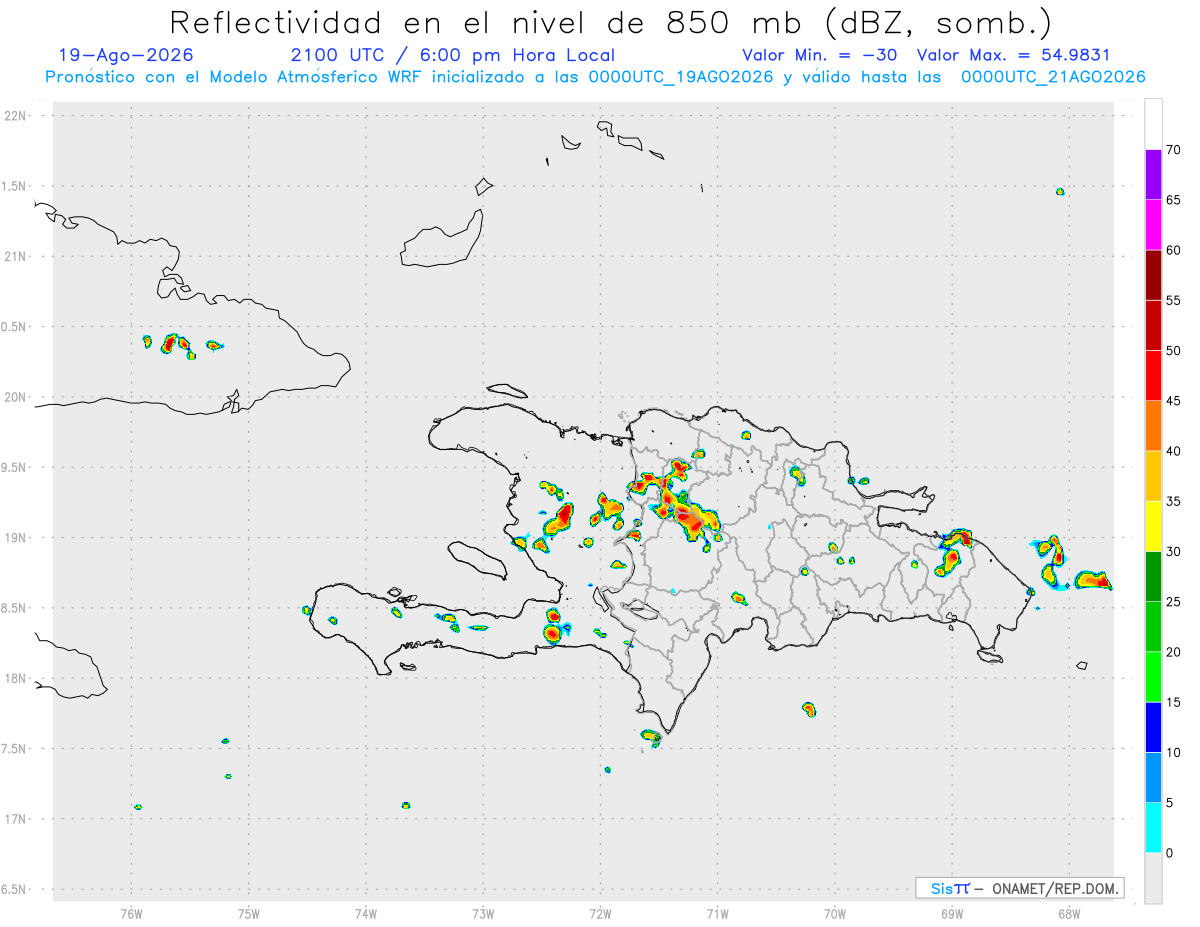Pick the dark maroon 55–60 dBZ swatch
1200x927 pixels.
(1153, 275)
